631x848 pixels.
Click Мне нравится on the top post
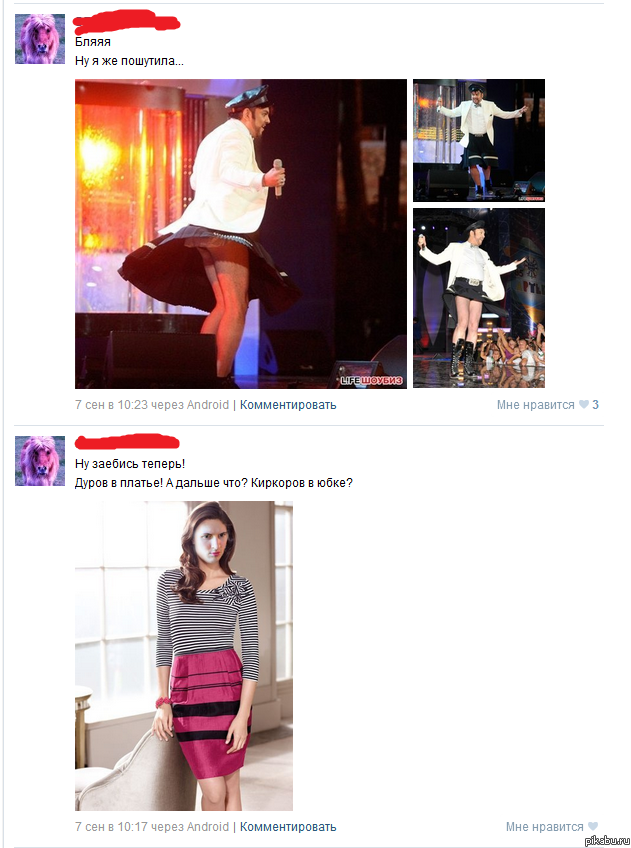[x=535, y=405]
